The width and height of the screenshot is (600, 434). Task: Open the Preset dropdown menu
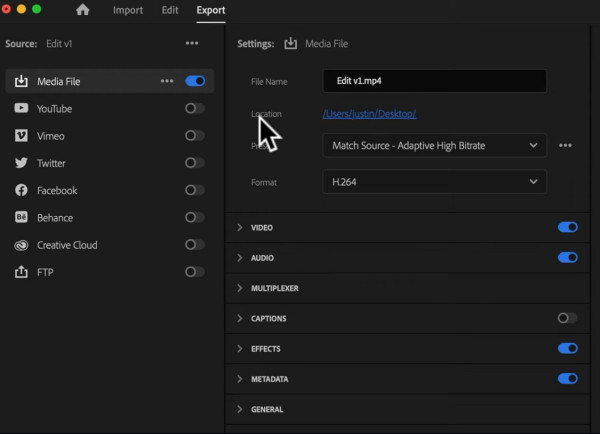coord(434,145)
